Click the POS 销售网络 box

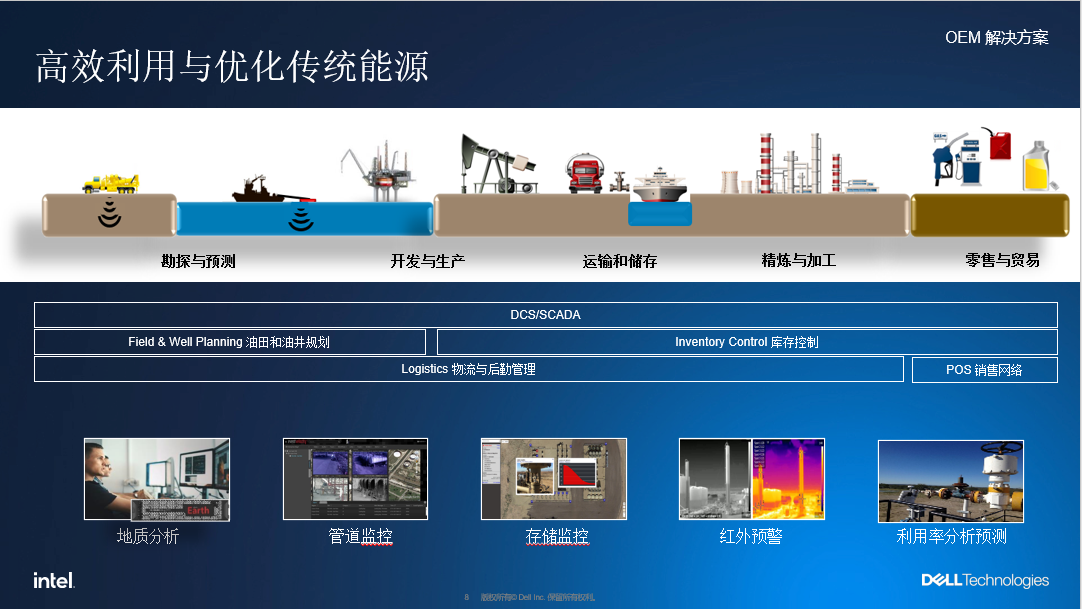984,370
